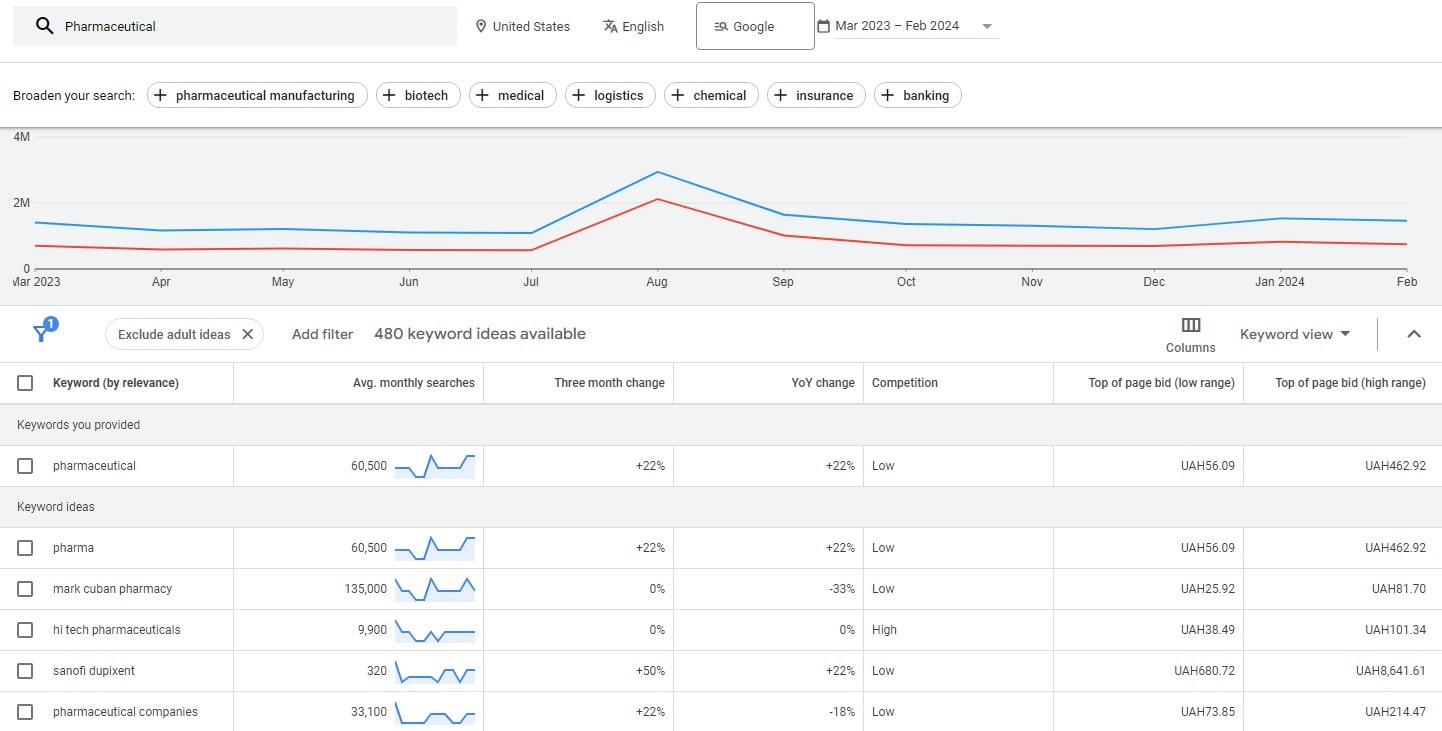Check the hi tech pharmaceuticals checkbox
Image resolution: width=1442 pixels, height=731 pixels.
click(25, 630)
